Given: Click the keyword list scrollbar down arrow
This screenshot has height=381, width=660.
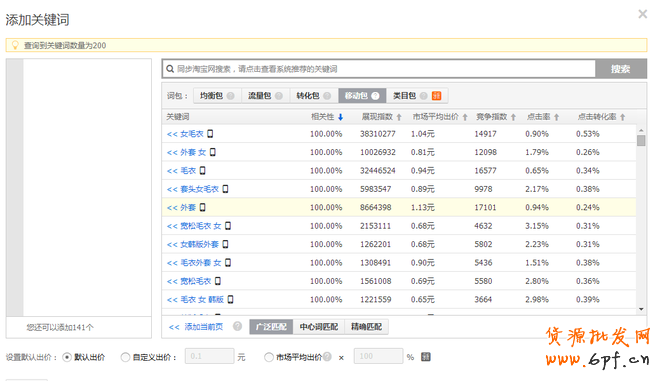Looking at the screenshot, I should [641, 309].
